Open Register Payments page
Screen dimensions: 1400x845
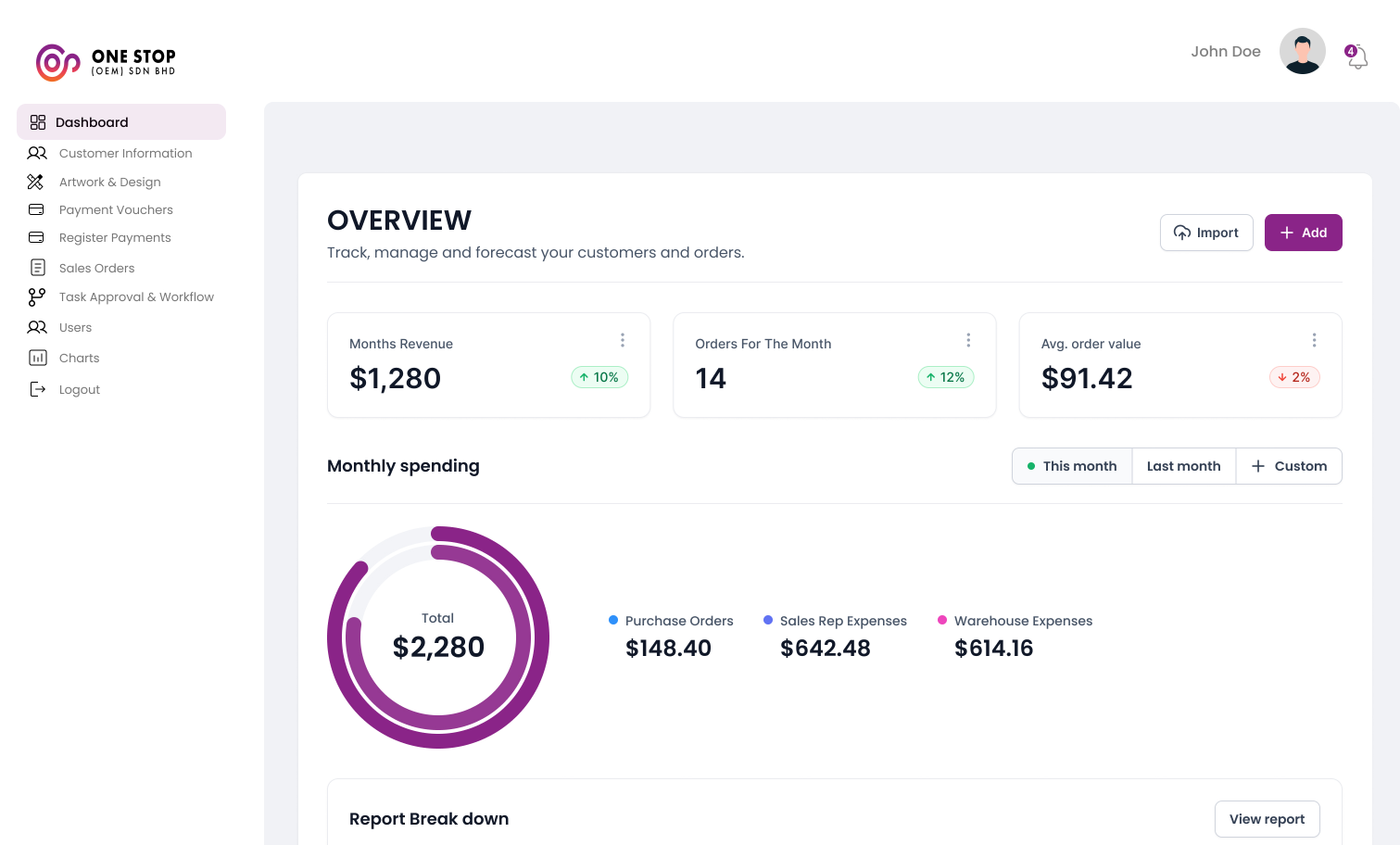click(115, 237)
